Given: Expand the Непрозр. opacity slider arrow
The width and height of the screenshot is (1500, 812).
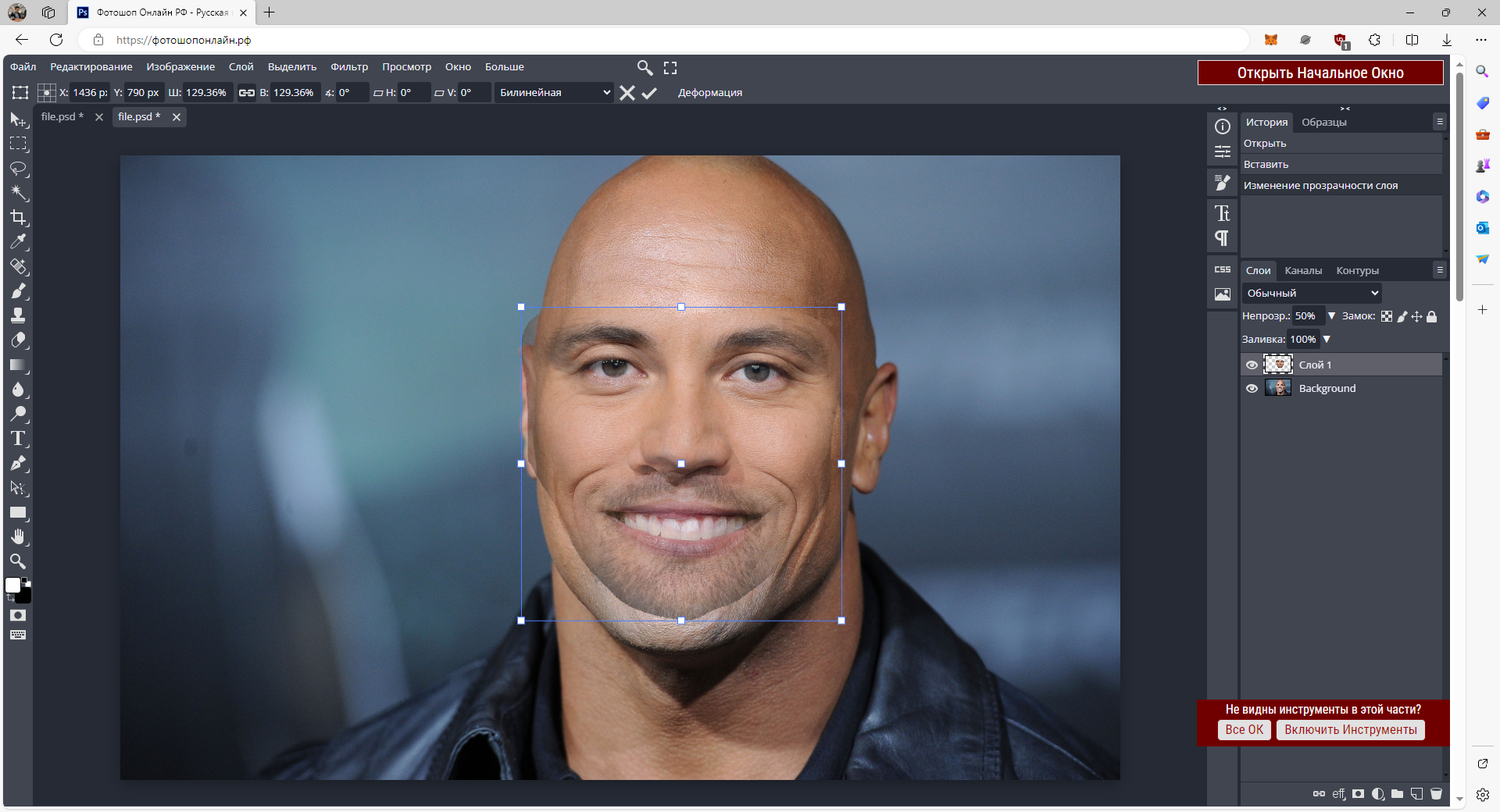Looking at the screenshot, I should pyautogui.click(x=1331, y=316).
